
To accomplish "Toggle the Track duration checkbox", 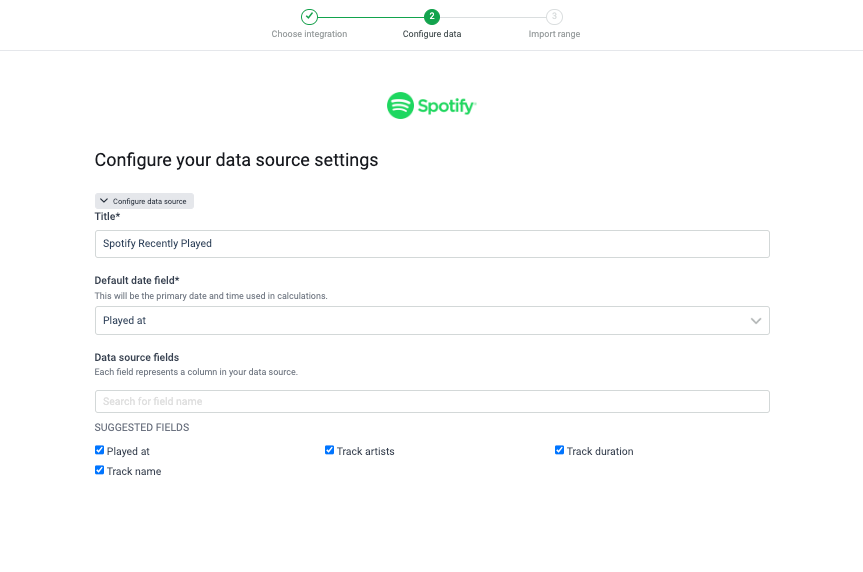I will [x=560, y=450].
